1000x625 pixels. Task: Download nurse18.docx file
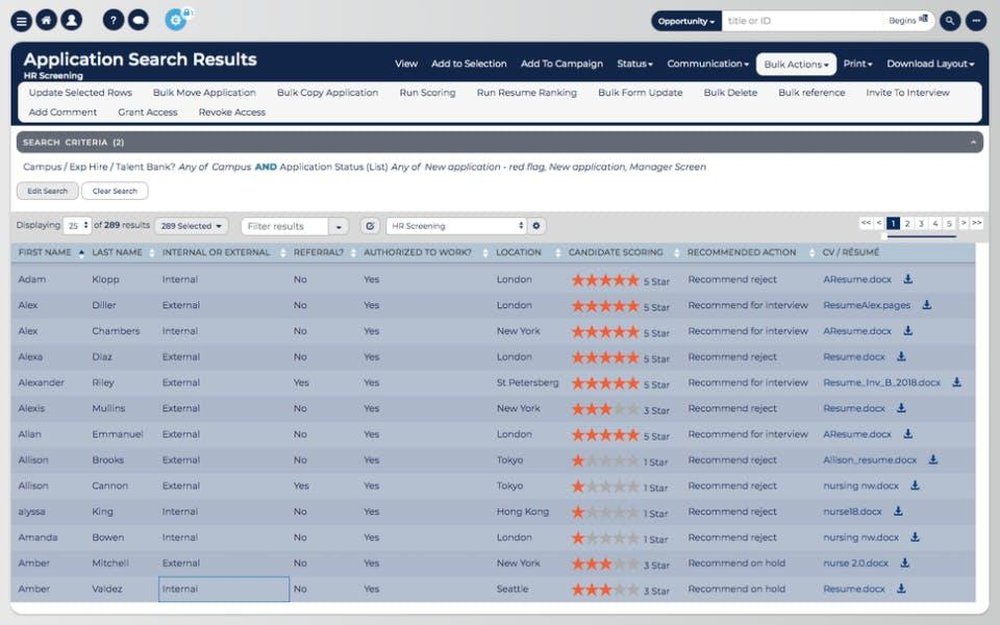898,511
